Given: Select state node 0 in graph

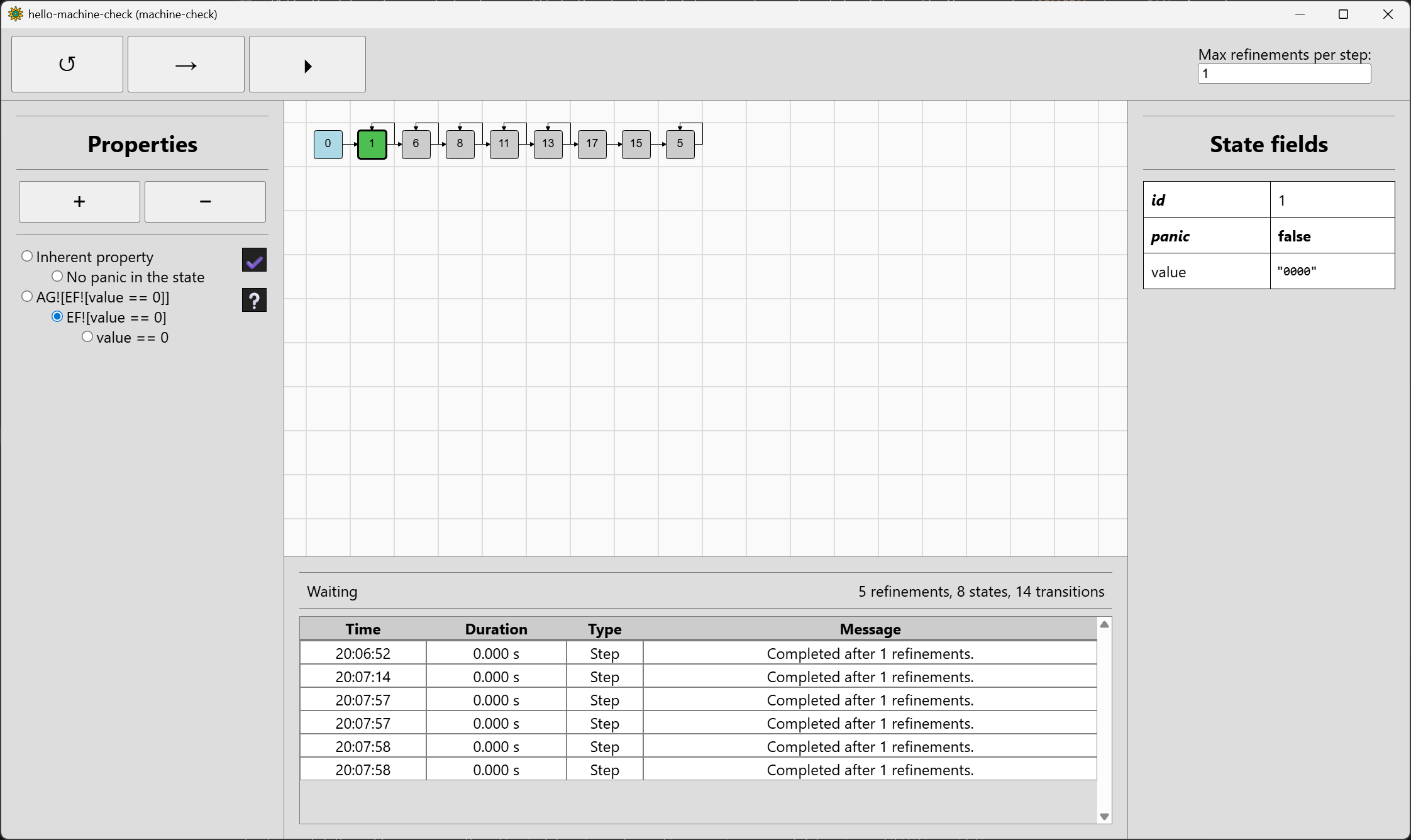Looking at the screenshot, I should 328,144.
